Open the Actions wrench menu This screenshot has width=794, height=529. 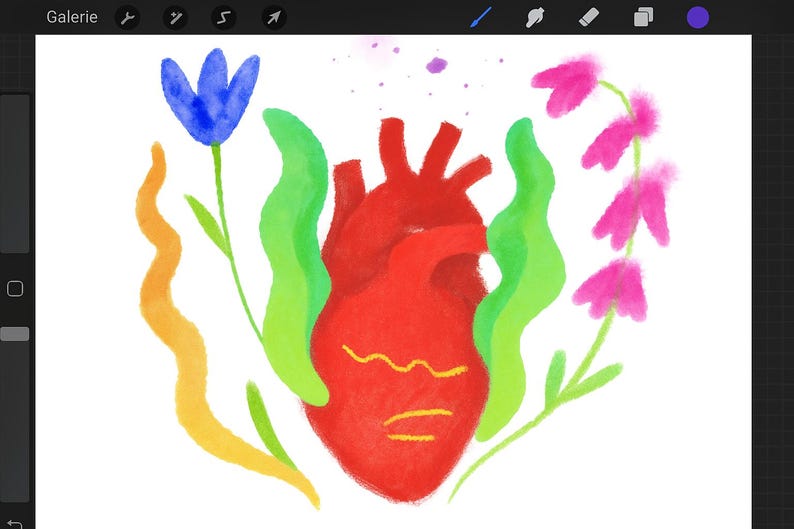[x=127, y=18]
